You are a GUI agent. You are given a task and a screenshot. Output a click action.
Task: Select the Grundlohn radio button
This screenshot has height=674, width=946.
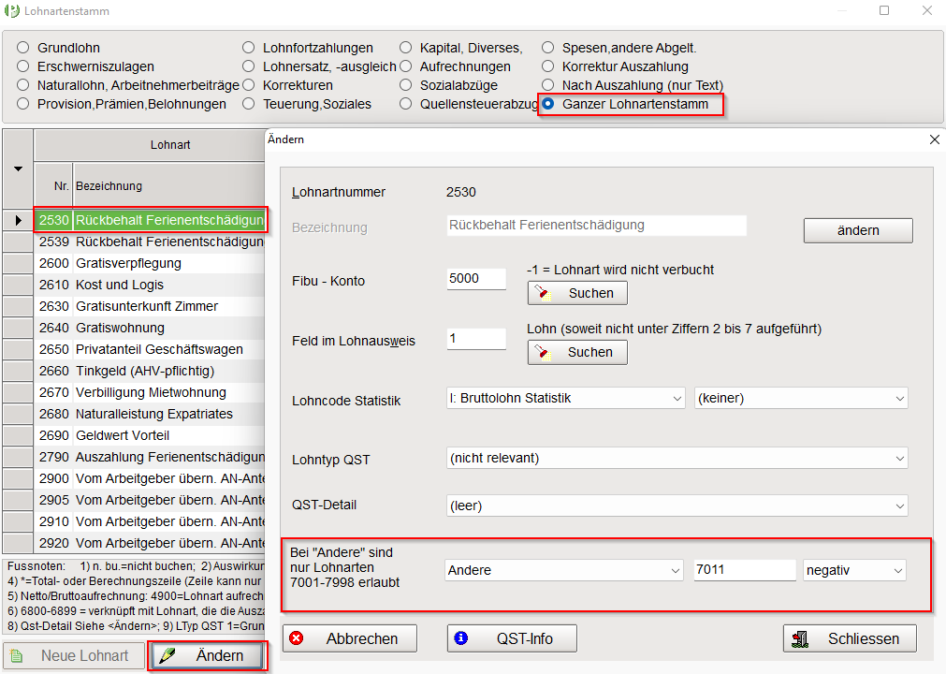coord(23,48)
